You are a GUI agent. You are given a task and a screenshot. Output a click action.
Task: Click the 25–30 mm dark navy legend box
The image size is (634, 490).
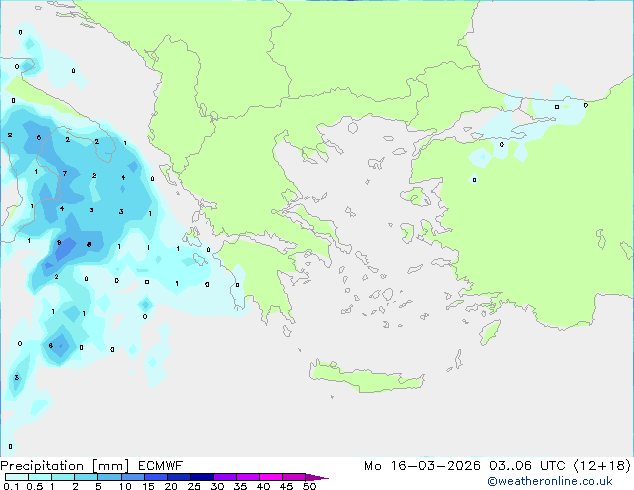[201, 477]
